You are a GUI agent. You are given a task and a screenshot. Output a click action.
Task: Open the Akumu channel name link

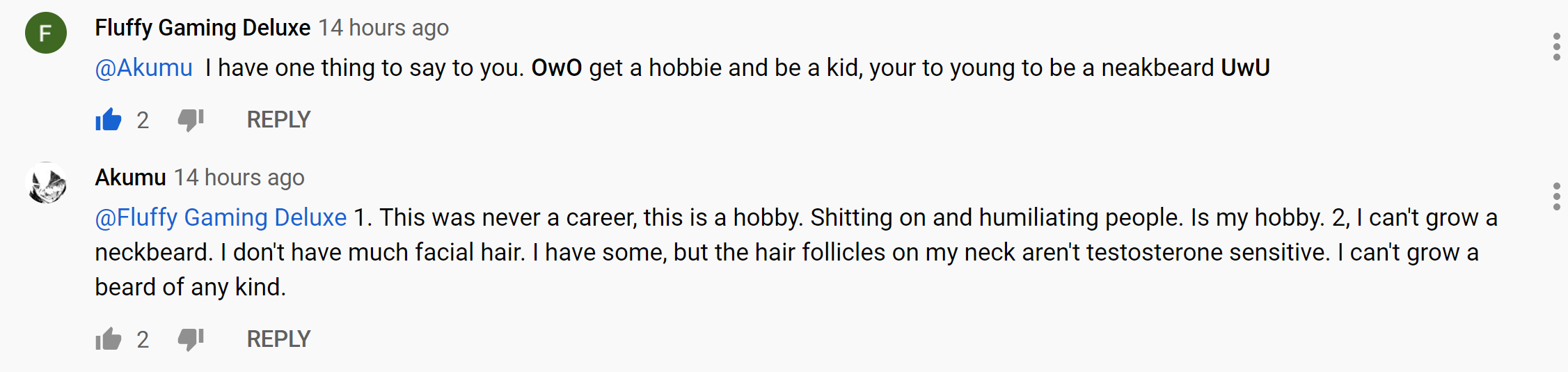[130, 178]
